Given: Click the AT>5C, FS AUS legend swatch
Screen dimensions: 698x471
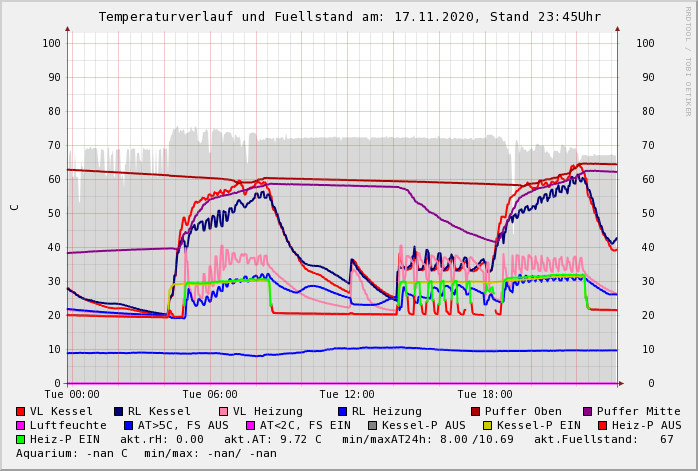Looking at the screenshot, I should [x=126, y=425].
